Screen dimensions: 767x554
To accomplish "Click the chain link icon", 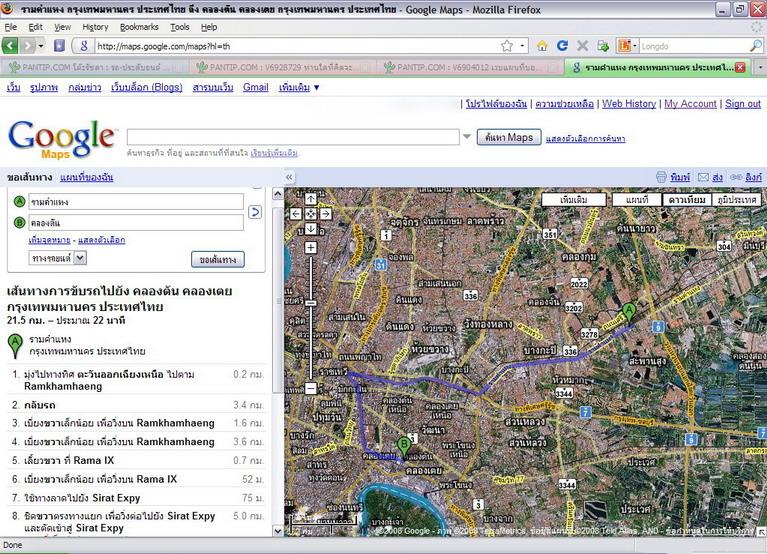I will [x=736, y=177].
